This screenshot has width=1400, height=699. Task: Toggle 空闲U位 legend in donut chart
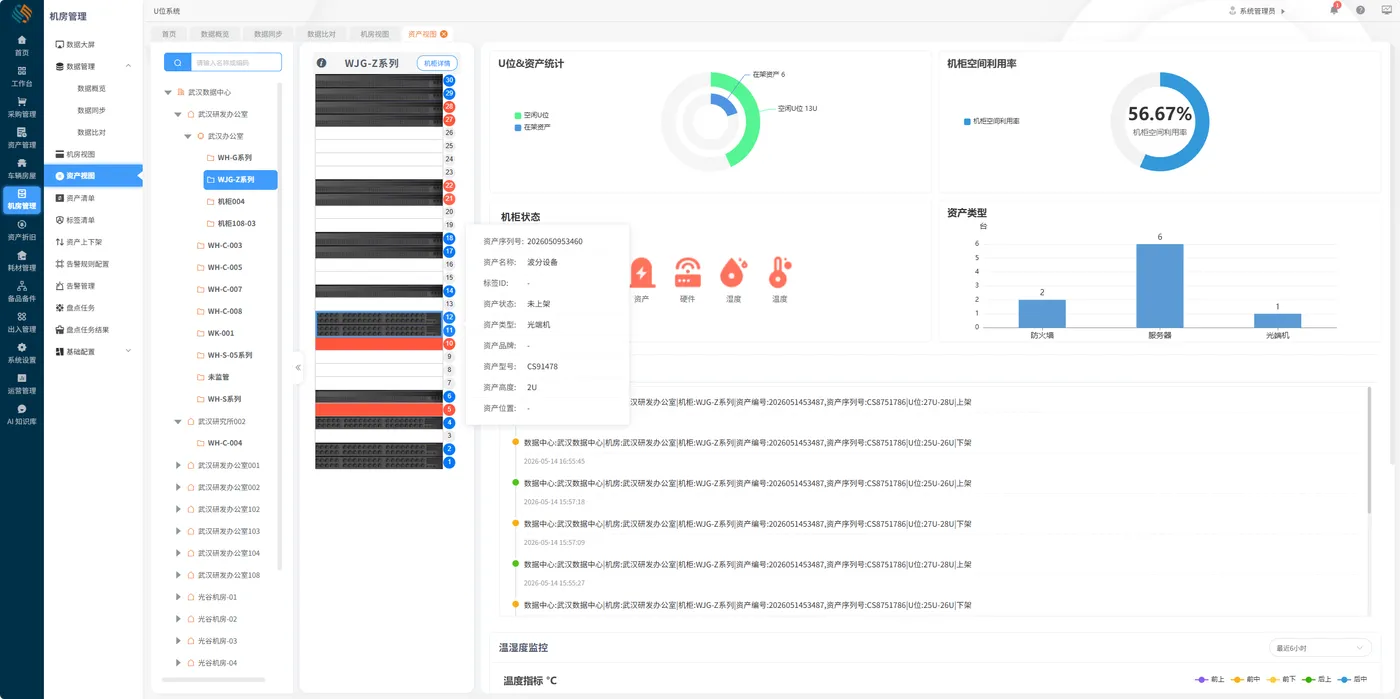531,115
